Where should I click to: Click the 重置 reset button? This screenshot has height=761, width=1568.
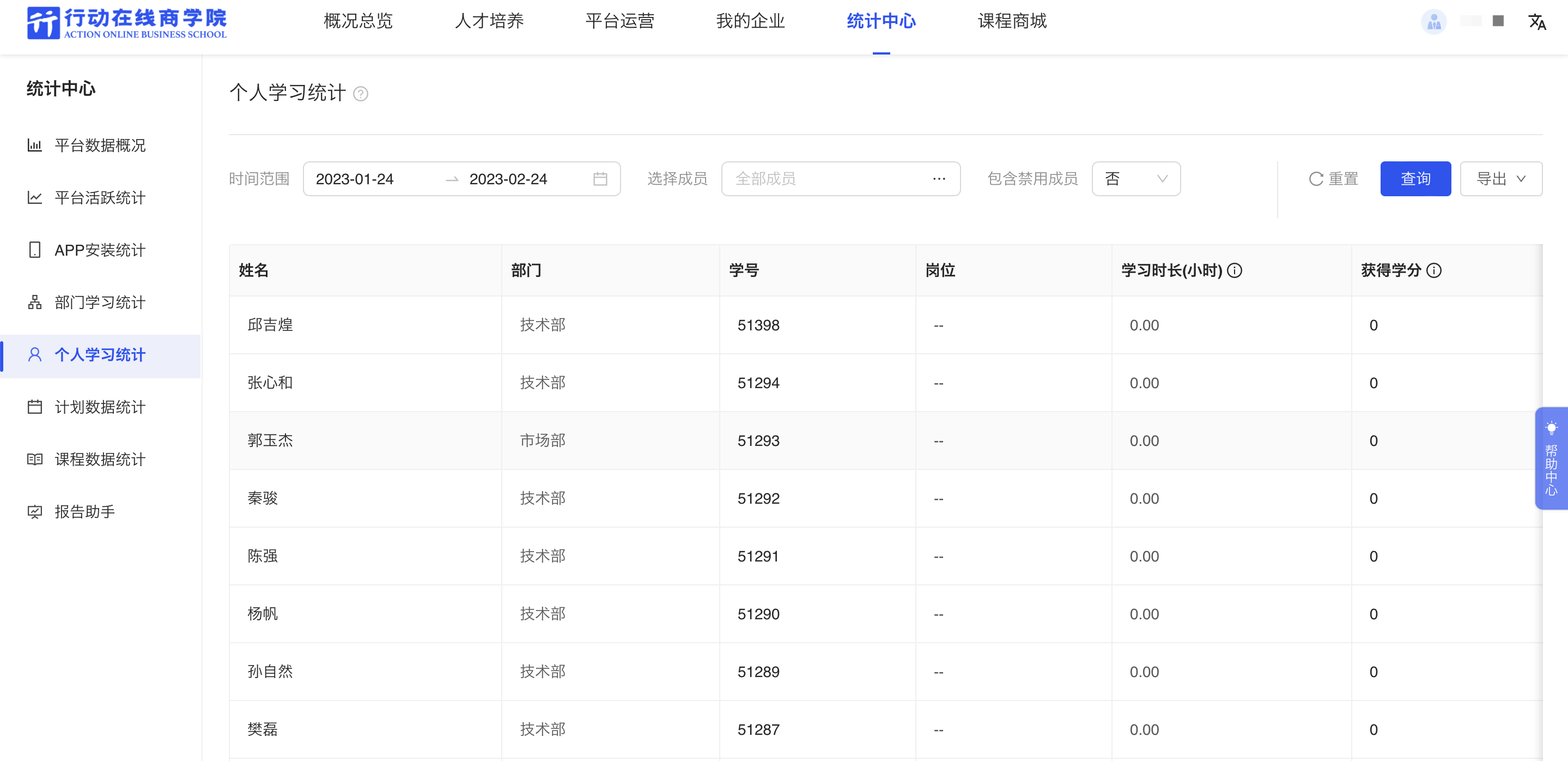click(1333, 179)
